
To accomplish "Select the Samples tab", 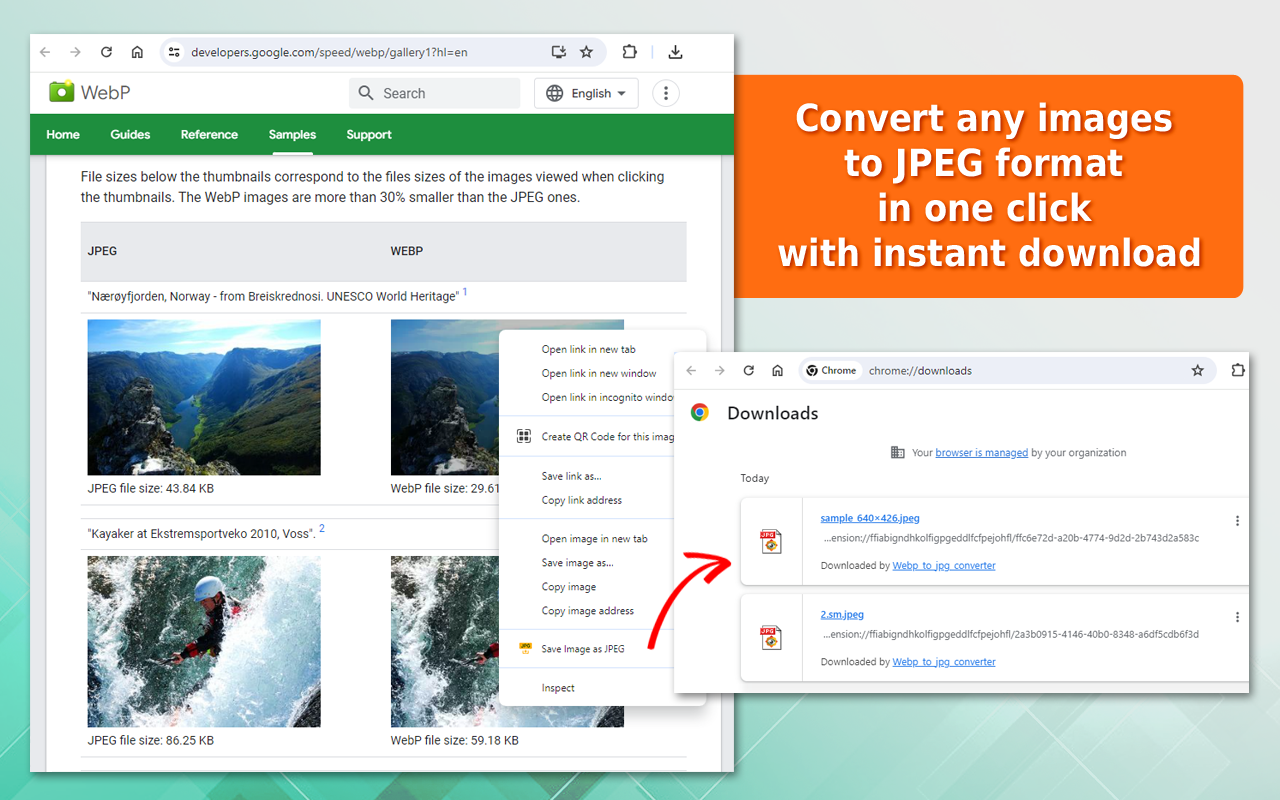I will point(292,134).
